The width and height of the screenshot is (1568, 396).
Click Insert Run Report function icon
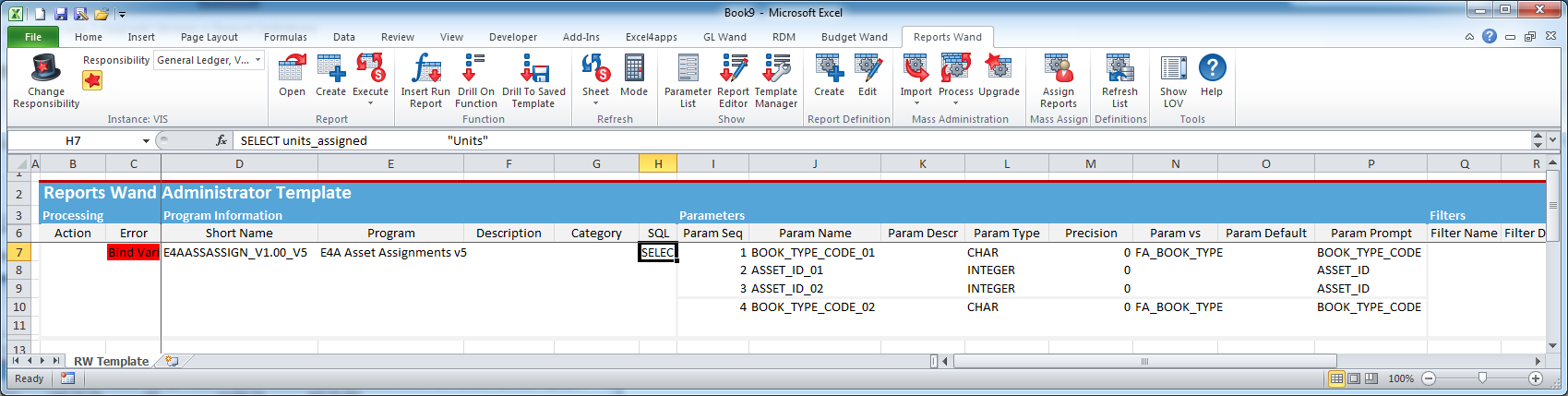(x=425, y=69)
